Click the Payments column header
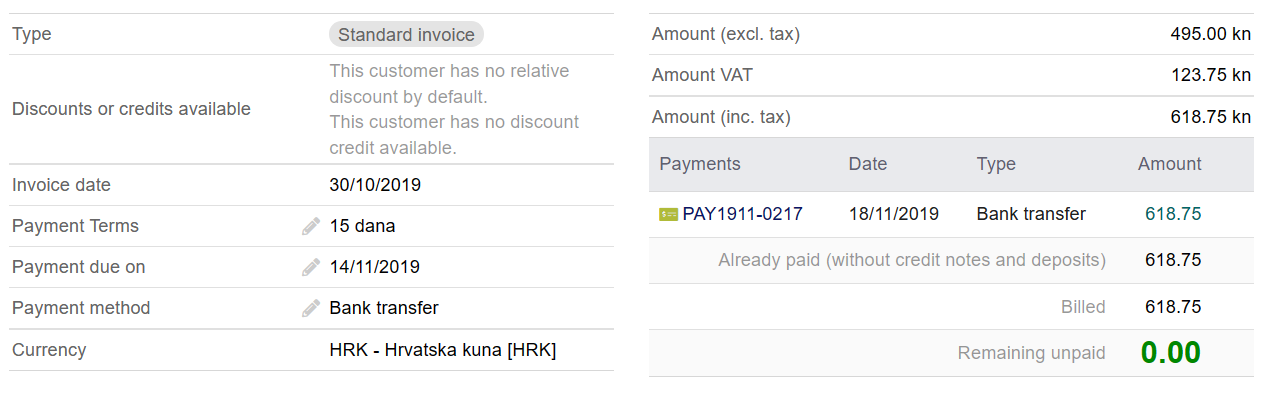 point(700,164)
